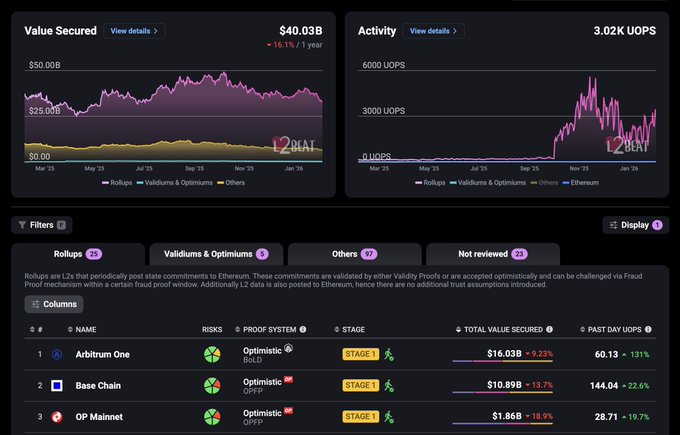Open the Display options menu
680x435 pixels.
click(x=635, y=225)
